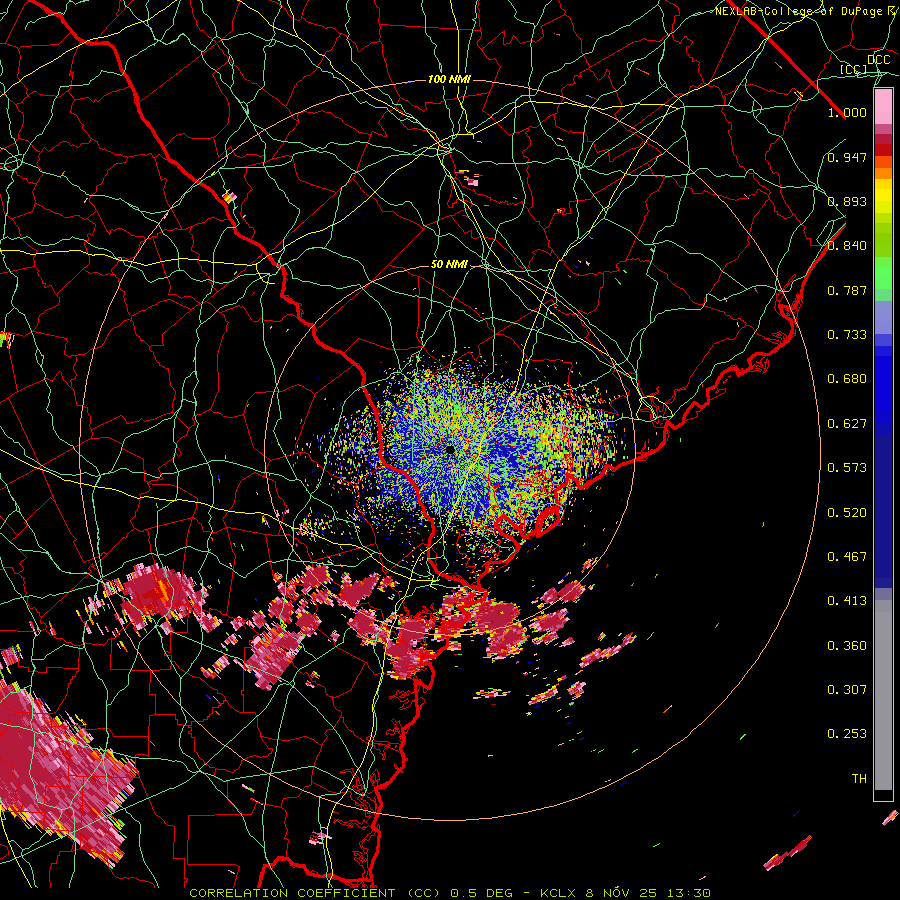Viewport: 900px width, 900px height.
Task: Select the DCC label above the color bar
Action: (x=878, y=60)
